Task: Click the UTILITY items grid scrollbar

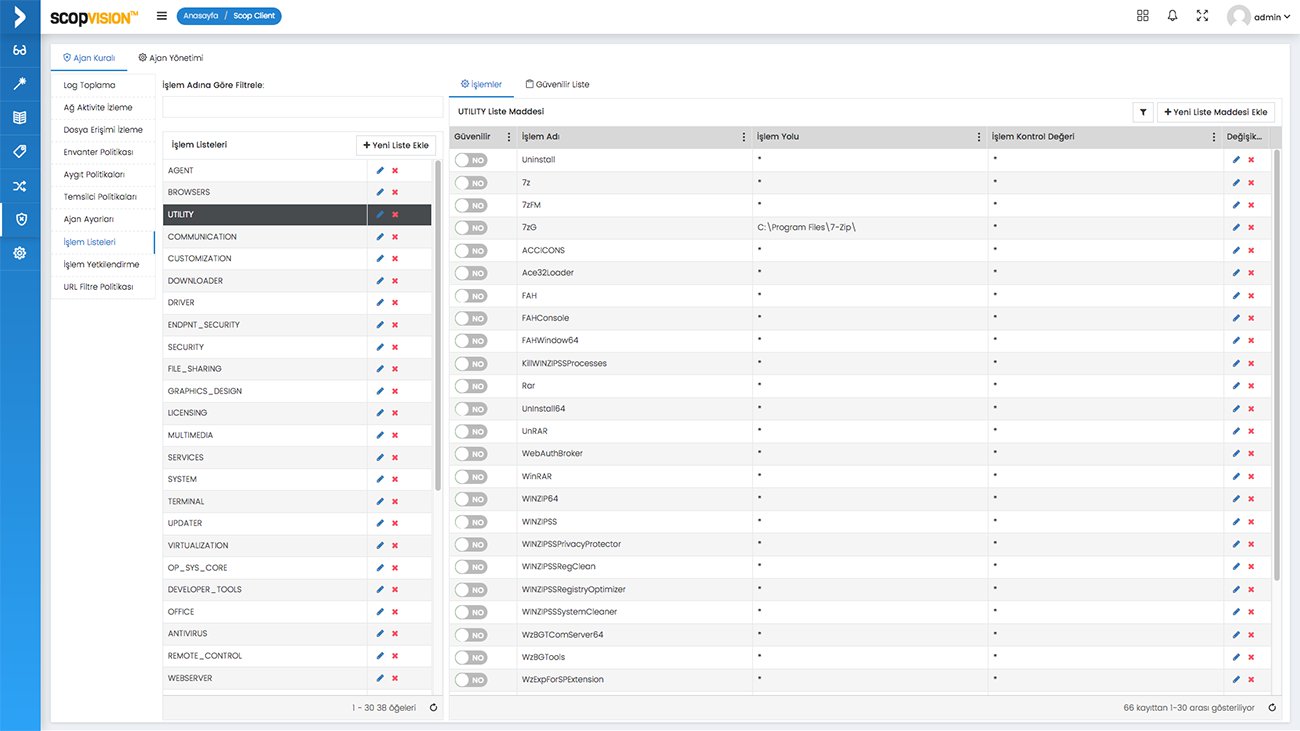Action: [x=1277, y=365]
